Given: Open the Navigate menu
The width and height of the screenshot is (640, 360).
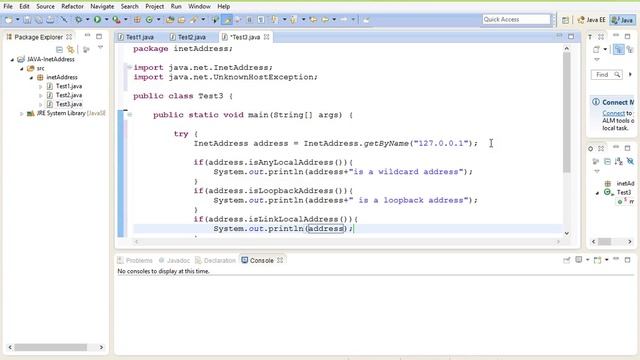Looking at the screenshot, I should 102,7.
